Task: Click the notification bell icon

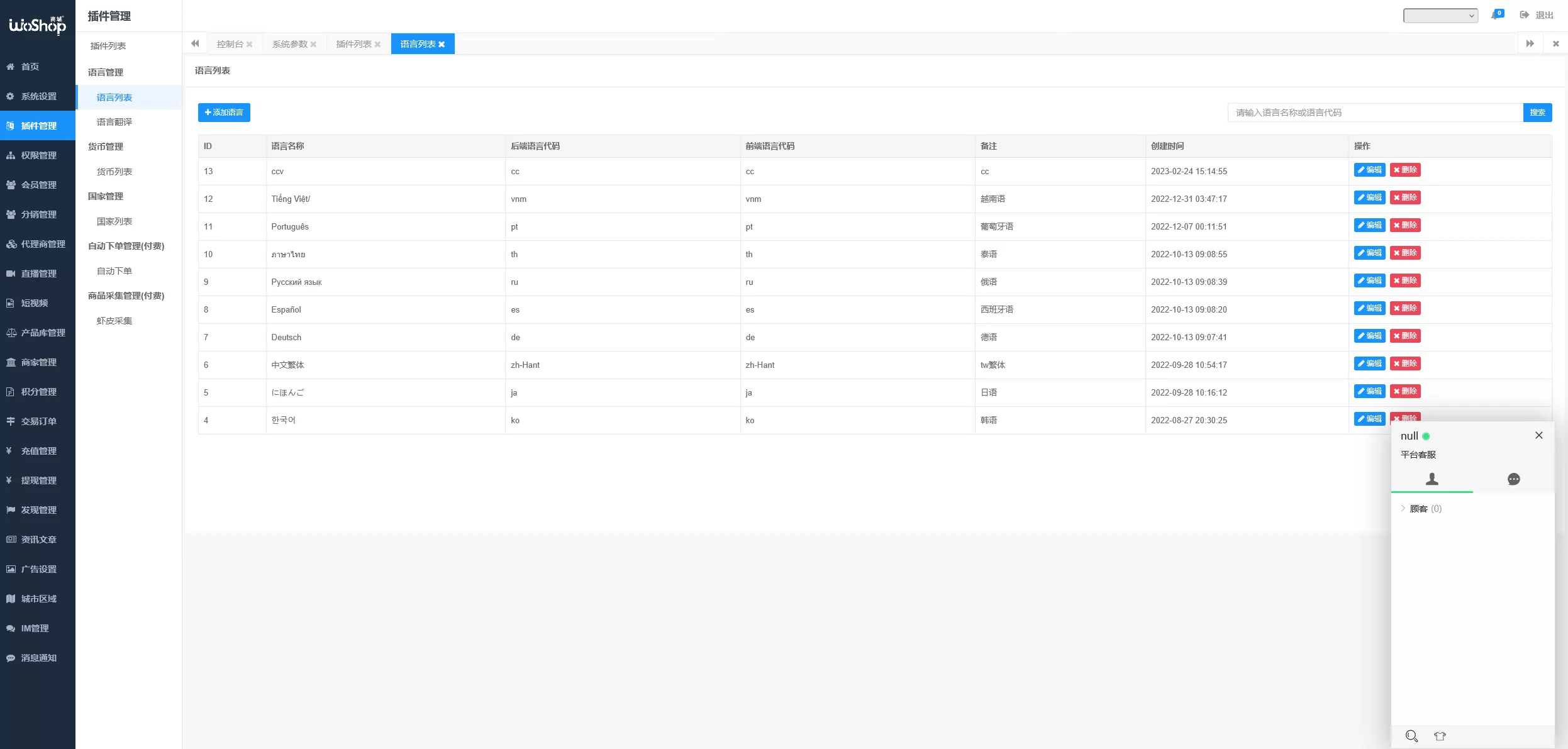Action: pos(1496,15)
